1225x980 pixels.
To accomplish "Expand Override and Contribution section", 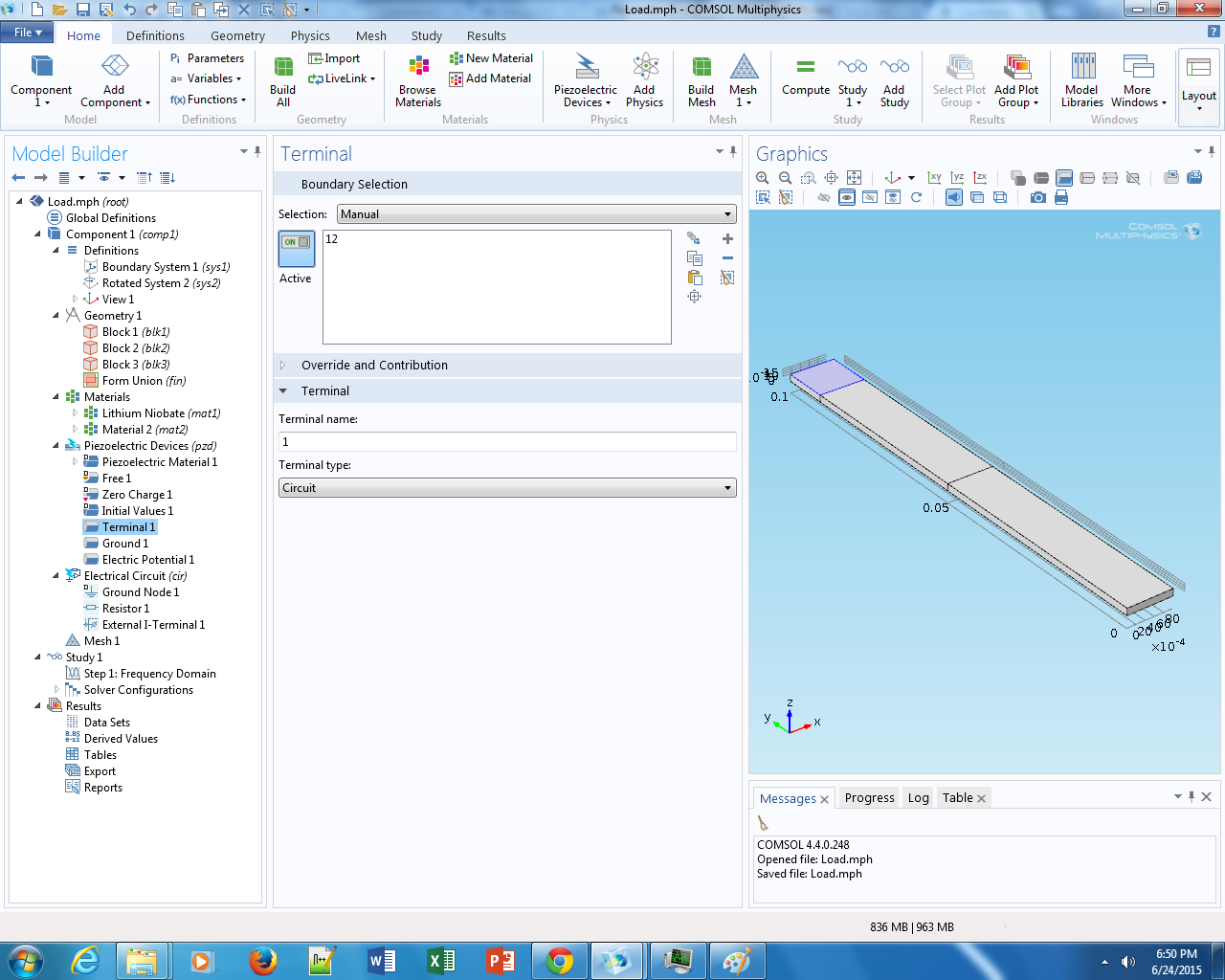I will (x=374, y=366).
